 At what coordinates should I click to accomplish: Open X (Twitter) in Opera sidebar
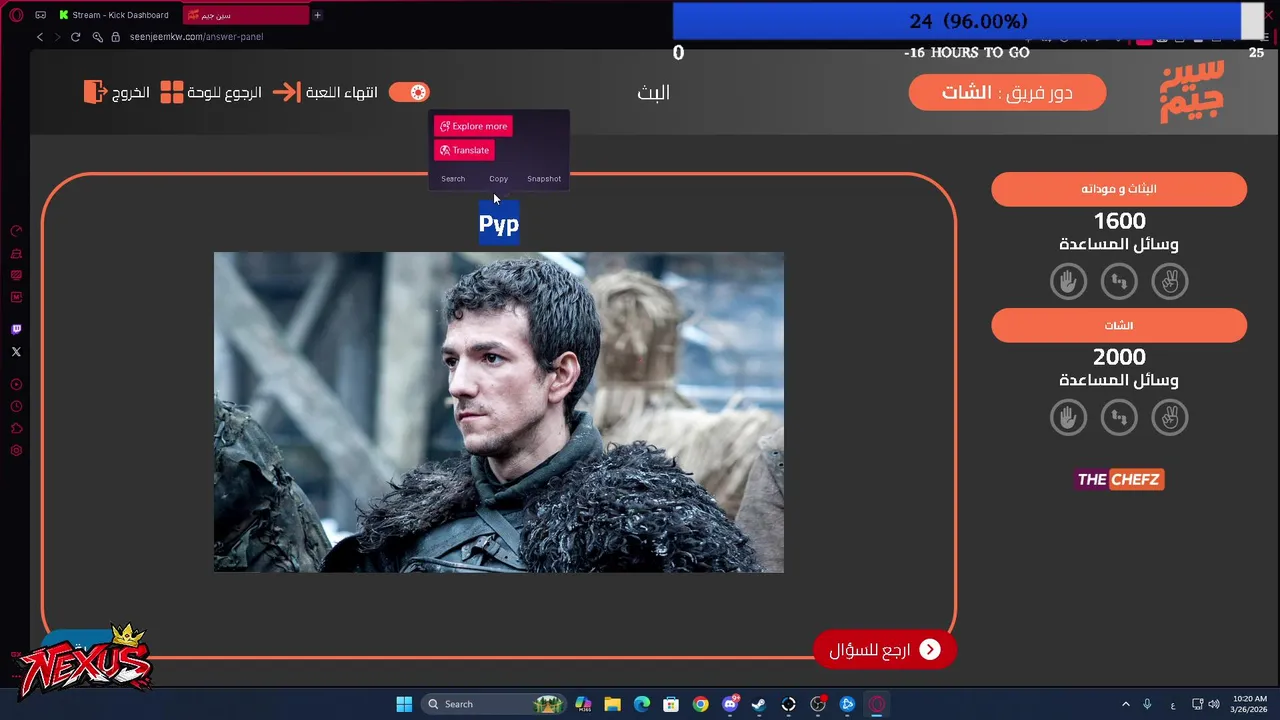click(x=16, y=351)
